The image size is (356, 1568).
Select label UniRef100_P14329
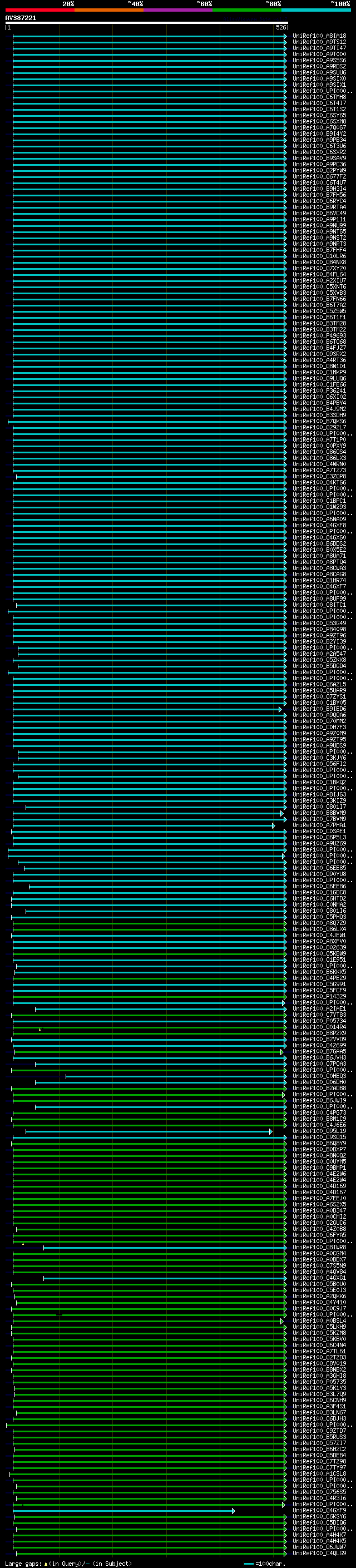[319, 996]
